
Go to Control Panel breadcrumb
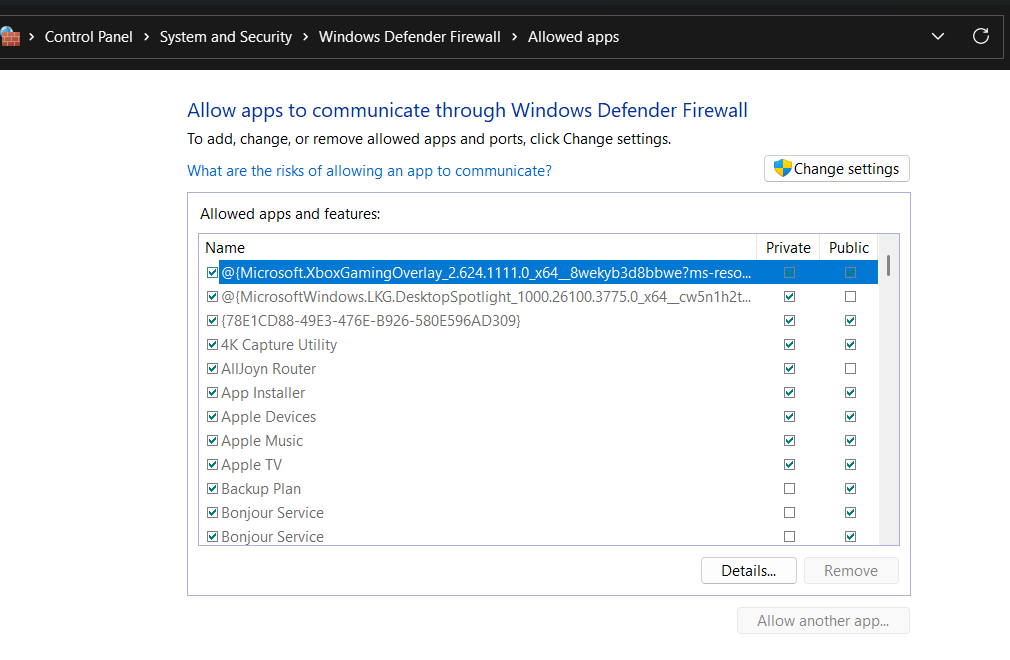pos(88,37)
